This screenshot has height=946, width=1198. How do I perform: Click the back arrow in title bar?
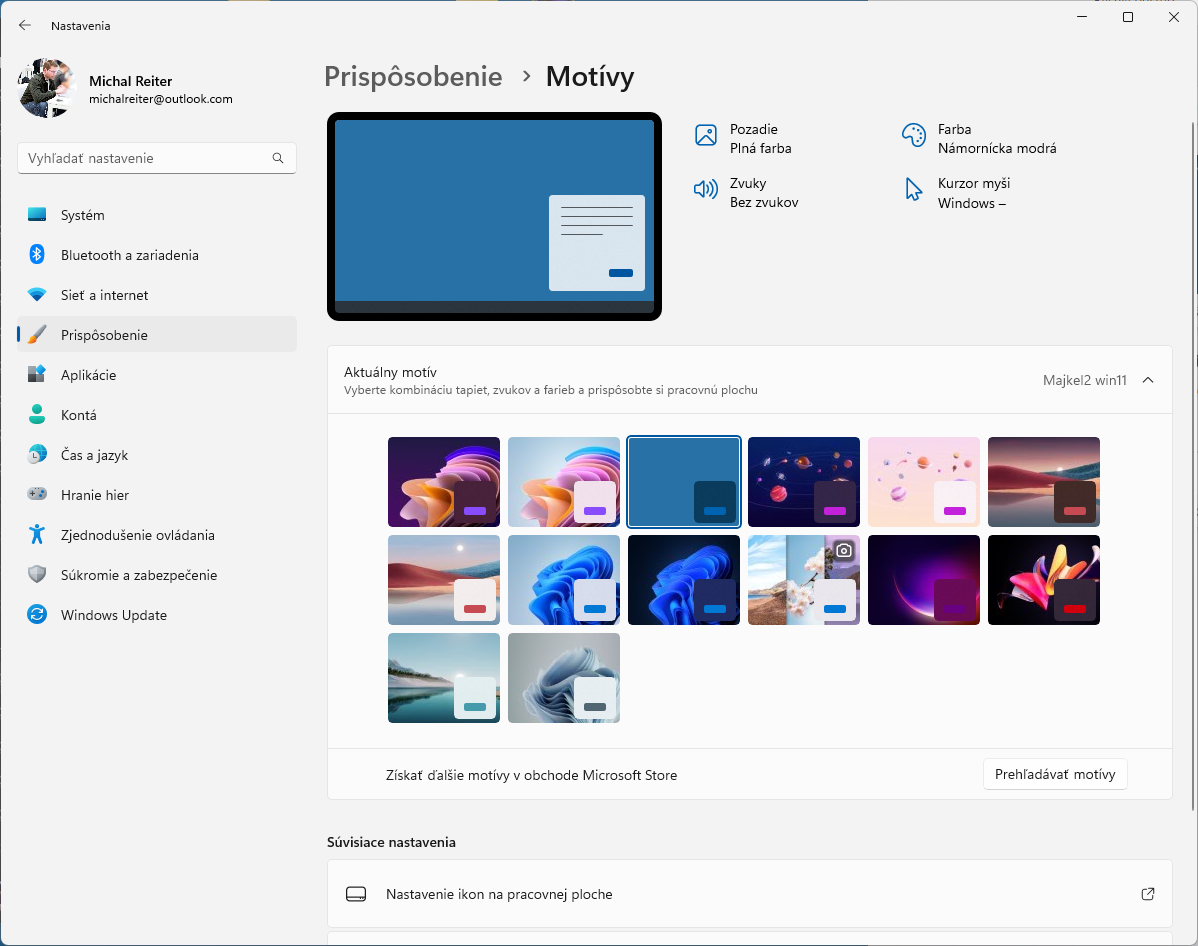(x=25, y=25)
